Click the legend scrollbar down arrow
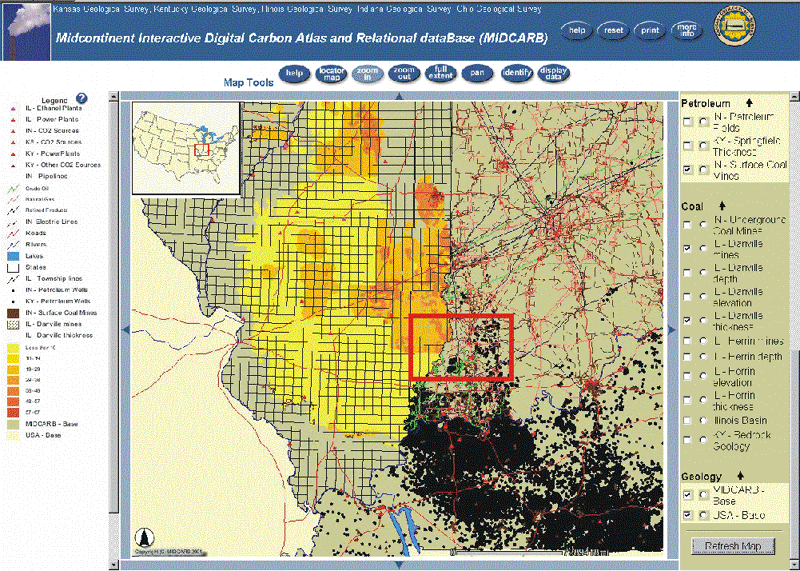The width and height of the screenshot is (800, 571). tap(113, 565)
